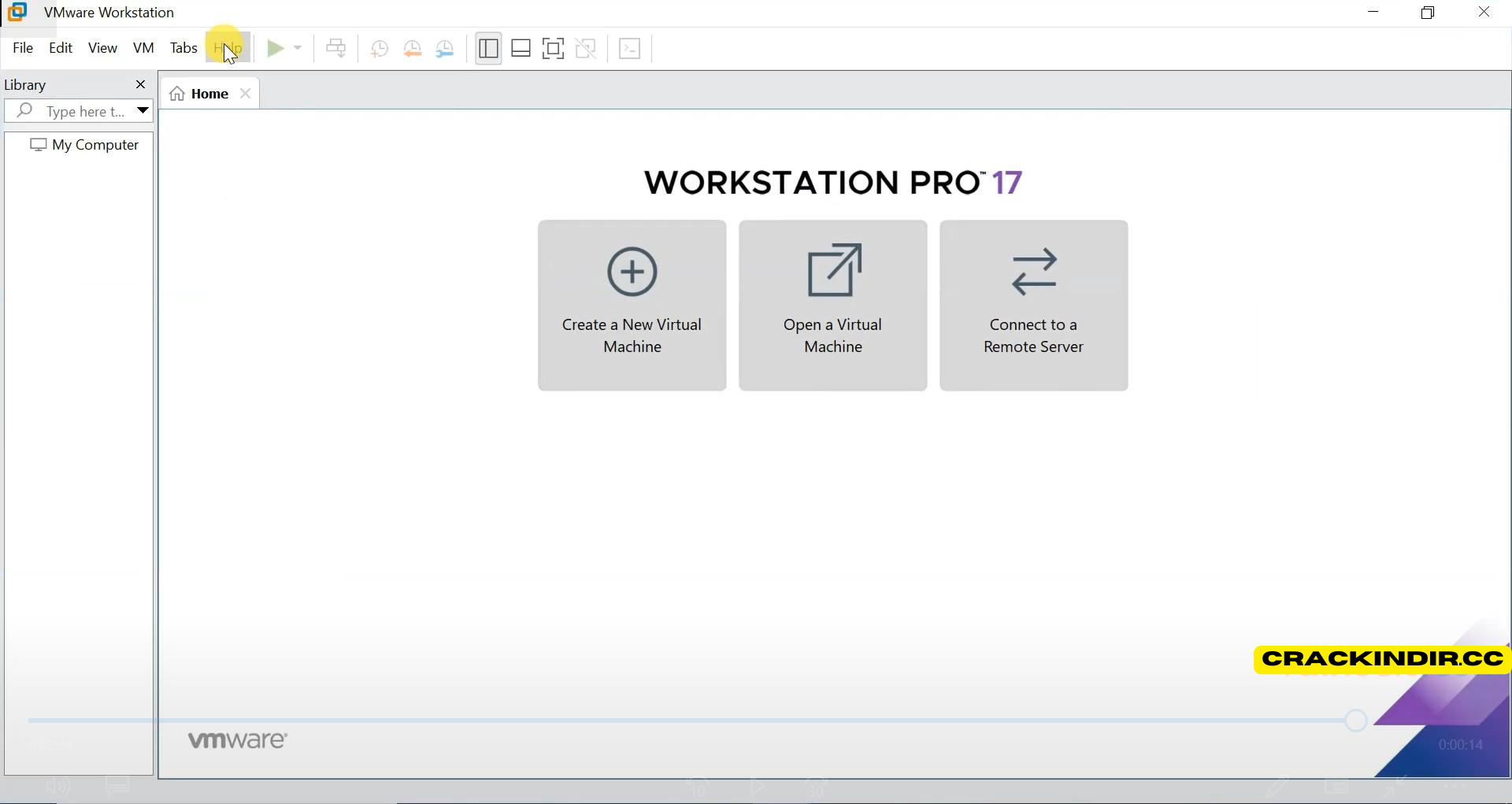Click the green Power On play button
1512x804 pixels.
tap(275, 49)
